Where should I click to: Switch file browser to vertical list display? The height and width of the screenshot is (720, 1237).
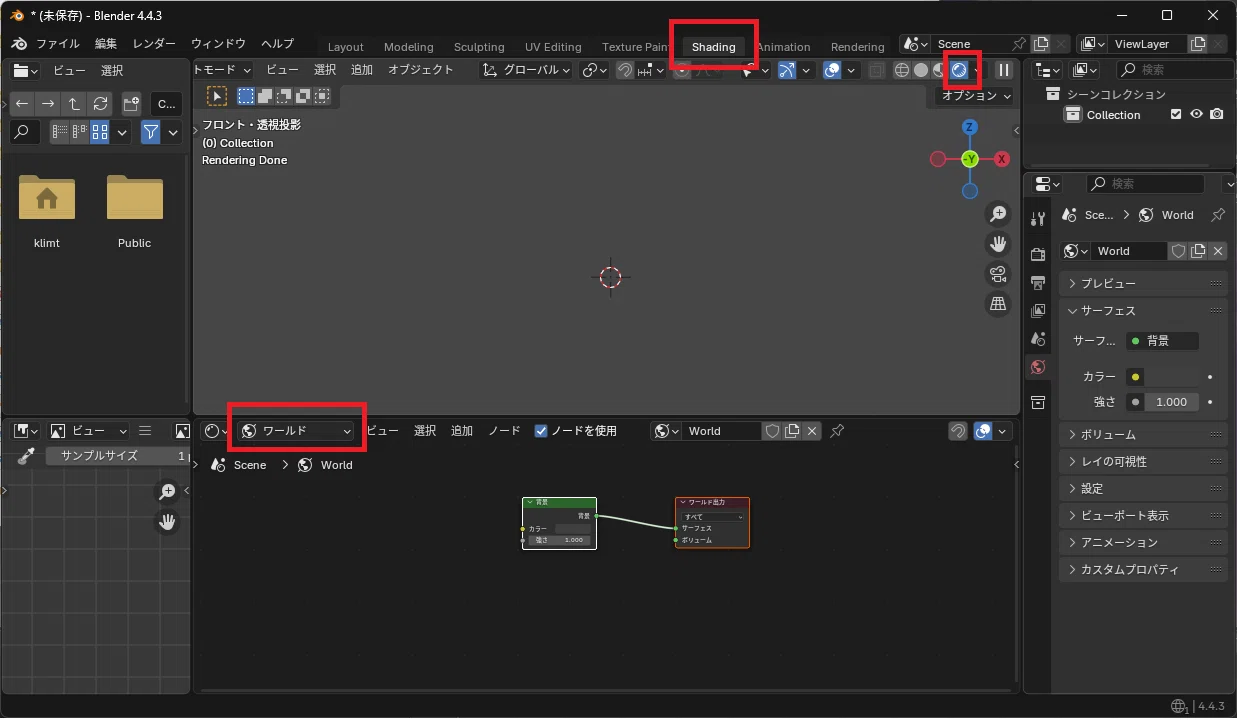pyautogui.click(x=60, y=132)
